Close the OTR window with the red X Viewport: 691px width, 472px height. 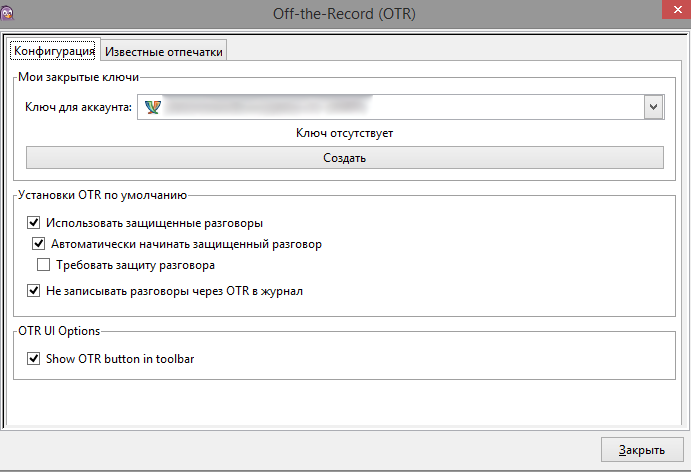[x=668, y=10]
